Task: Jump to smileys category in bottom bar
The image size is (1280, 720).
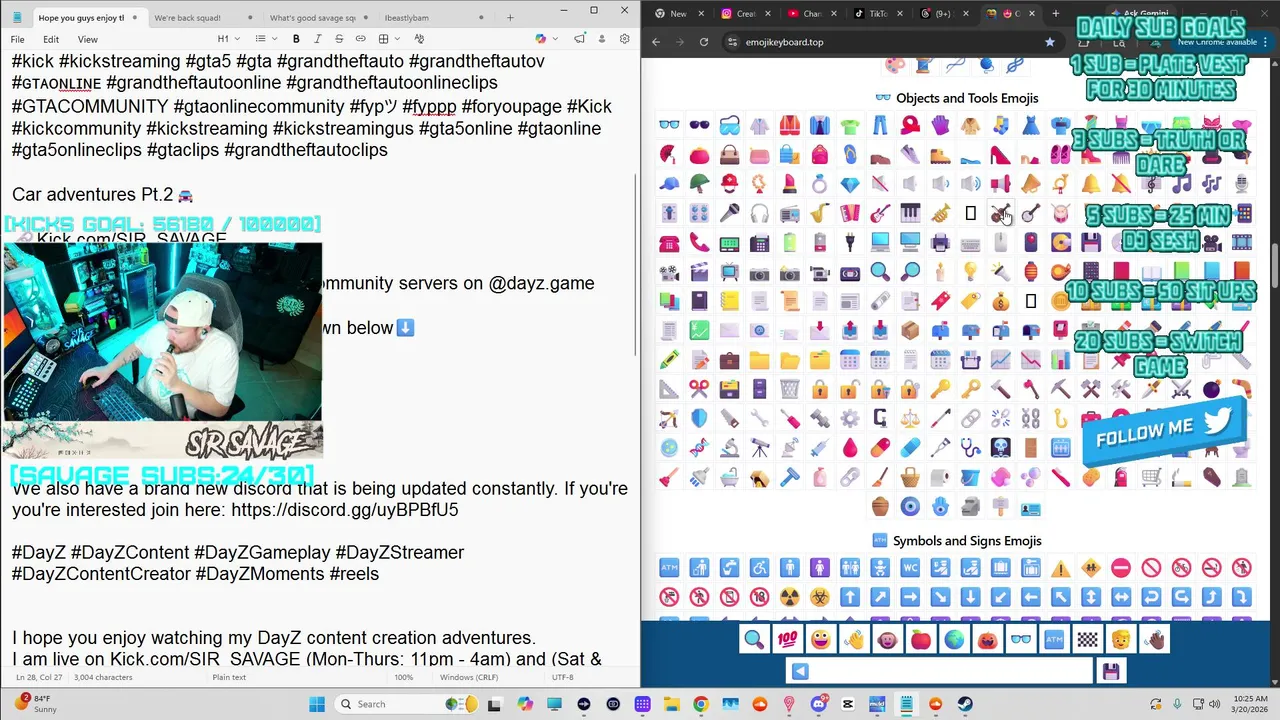Action: coord(821,640)
